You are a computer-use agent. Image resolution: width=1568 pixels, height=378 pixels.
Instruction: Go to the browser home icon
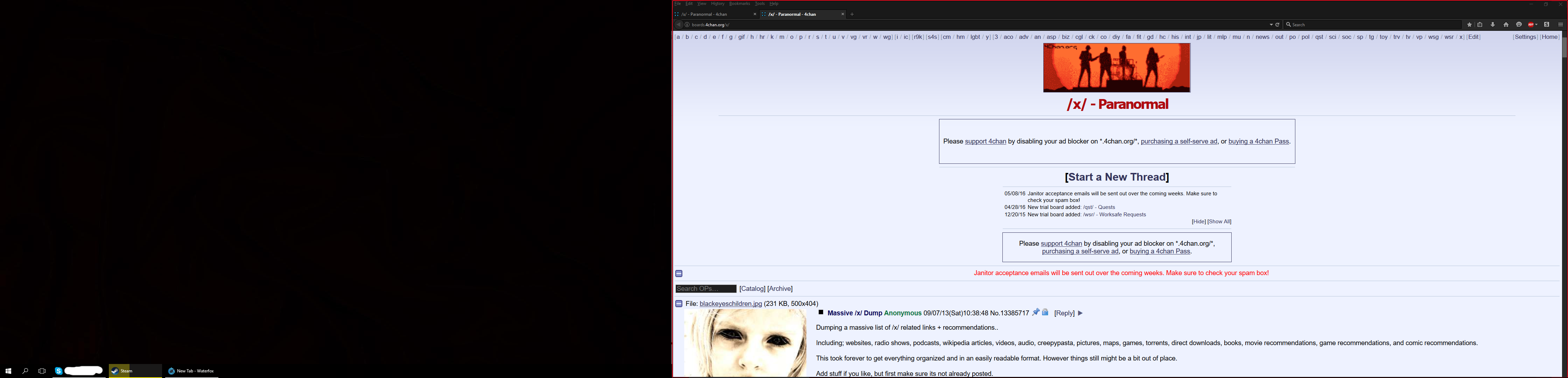click(x=1506, y=25)
